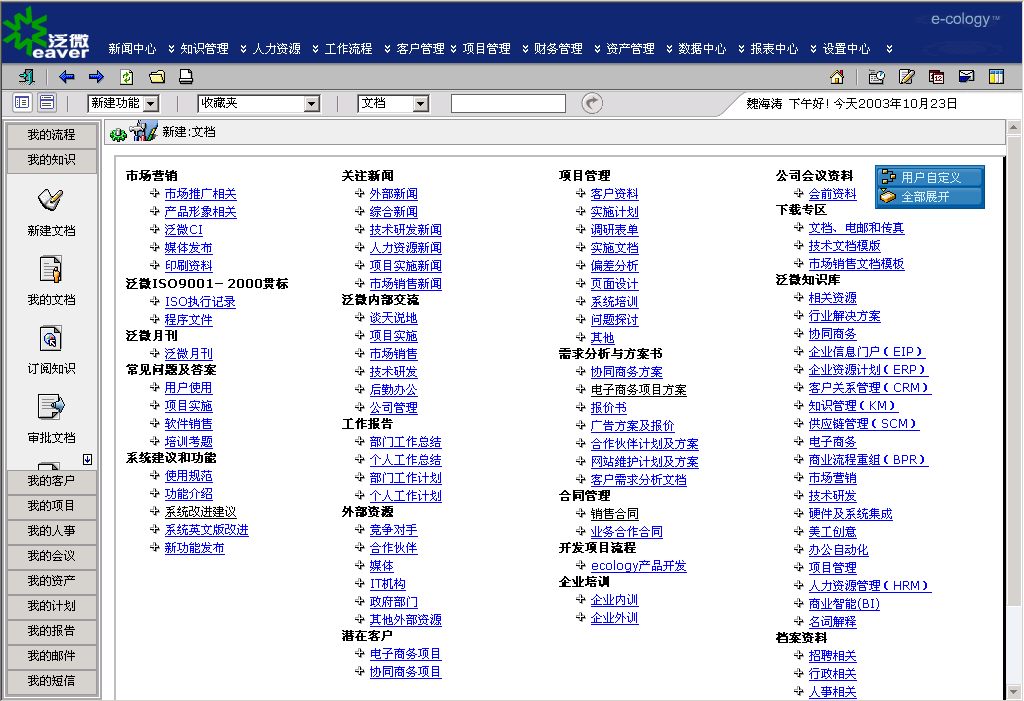Open the 商业智能(BI) link
1024x701 pixels.
point(844,604)
